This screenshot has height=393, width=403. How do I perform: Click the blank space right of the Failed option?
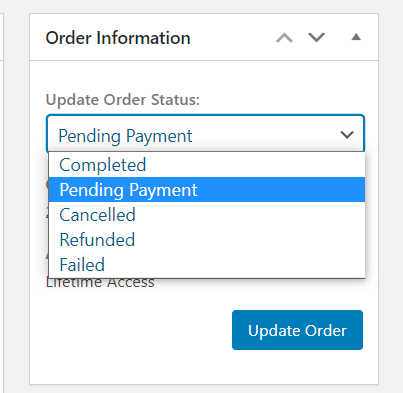235,265
